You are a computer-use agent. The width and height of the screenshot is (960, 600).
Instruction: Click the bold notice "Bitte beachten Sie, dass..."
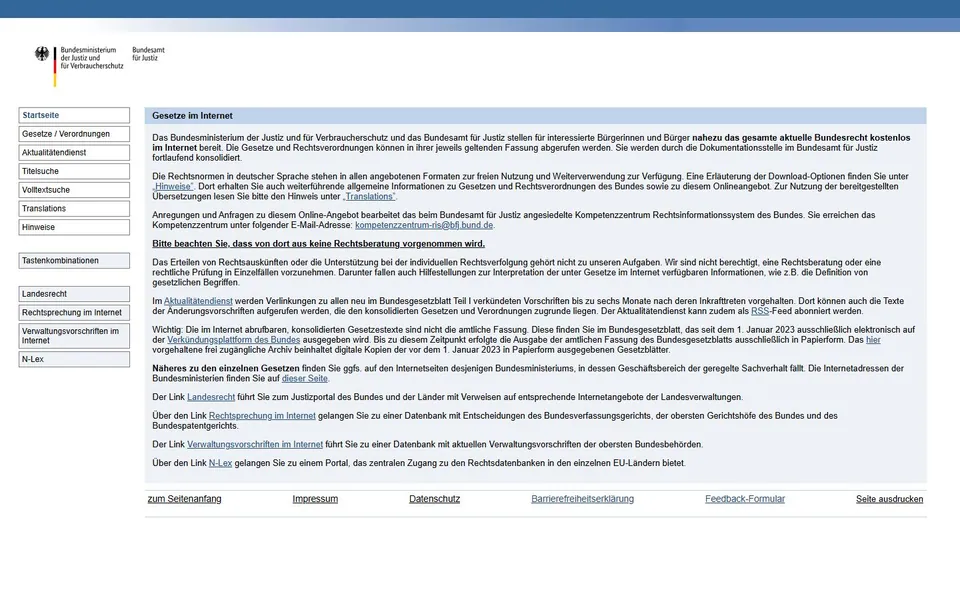tap(318, 244)
